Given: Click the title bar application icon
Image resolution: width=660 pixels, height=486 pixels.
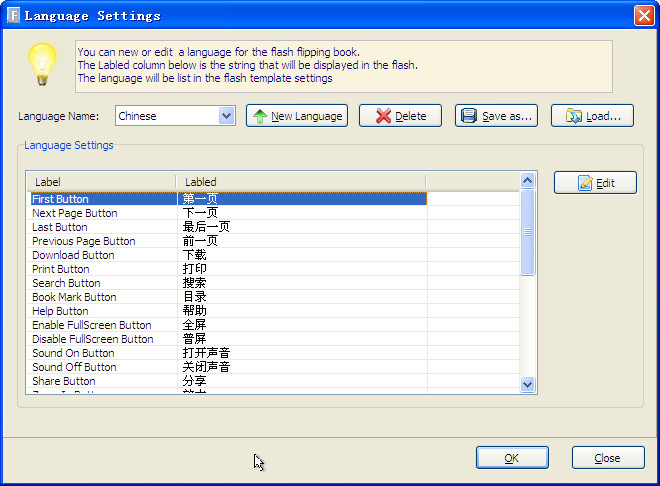Looking at the screenshot, I should point(13,16).
